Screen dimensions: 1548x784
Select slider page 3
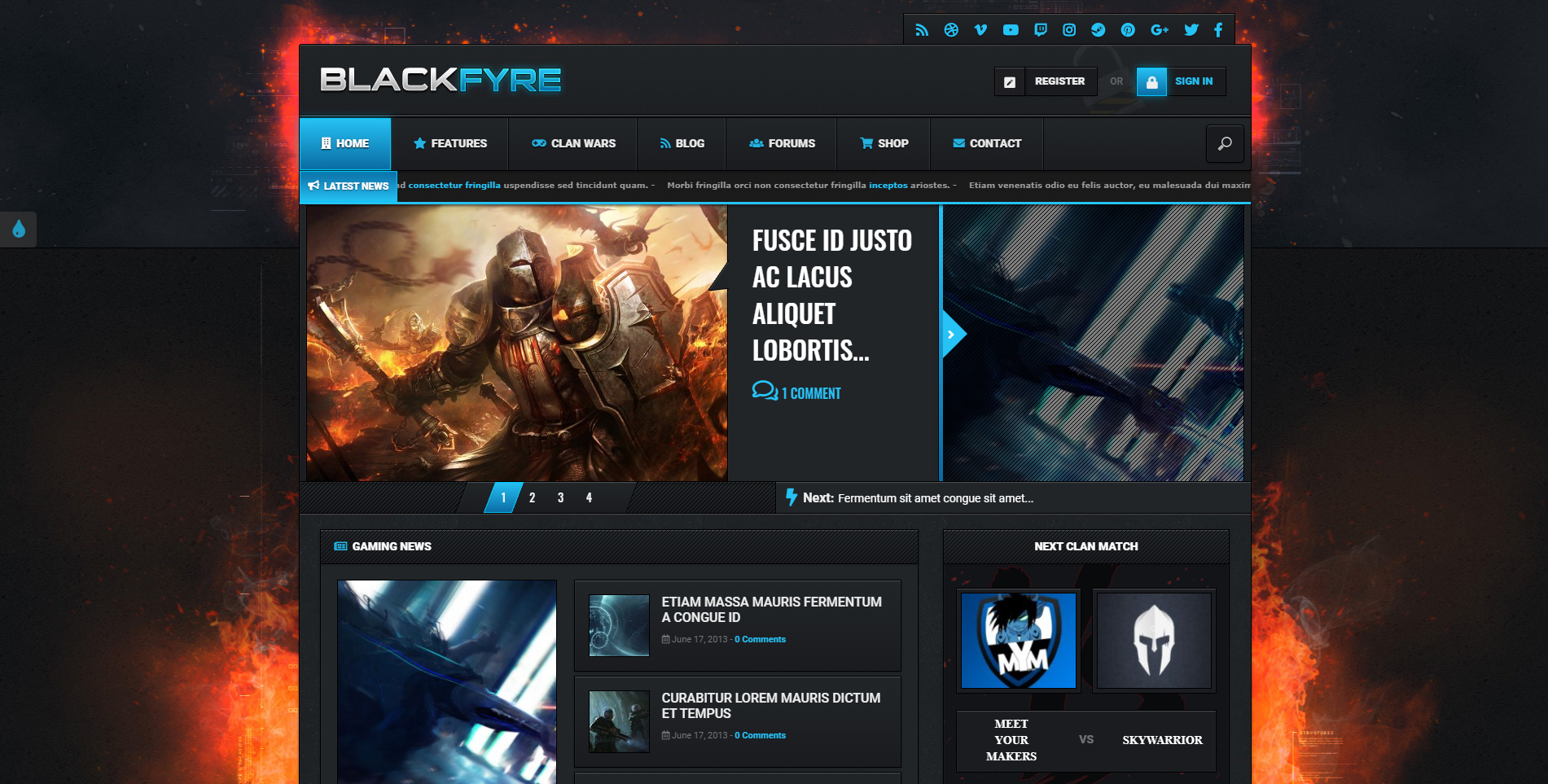[560, 497]
